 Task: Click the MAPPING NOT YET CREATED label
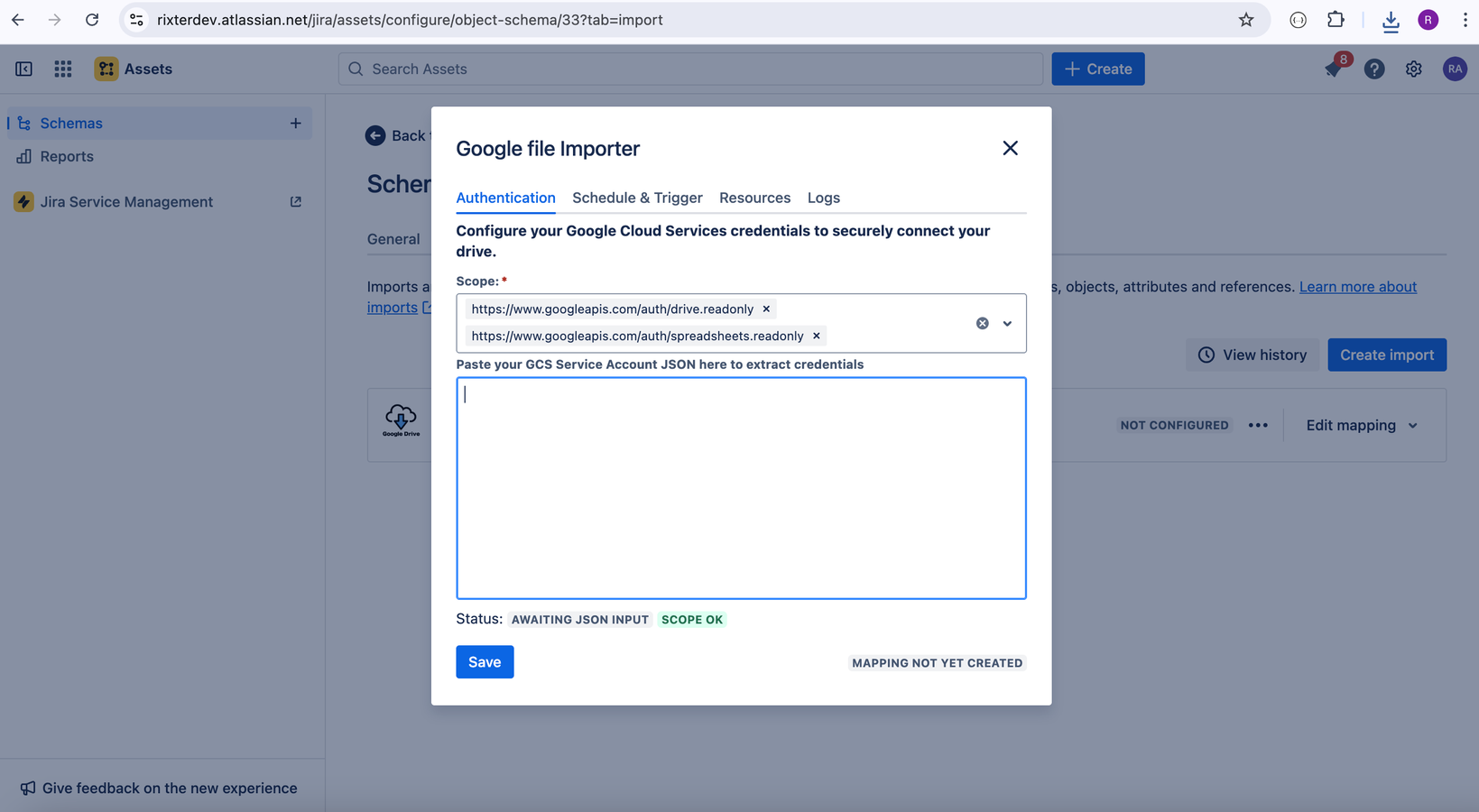[938, 663]
